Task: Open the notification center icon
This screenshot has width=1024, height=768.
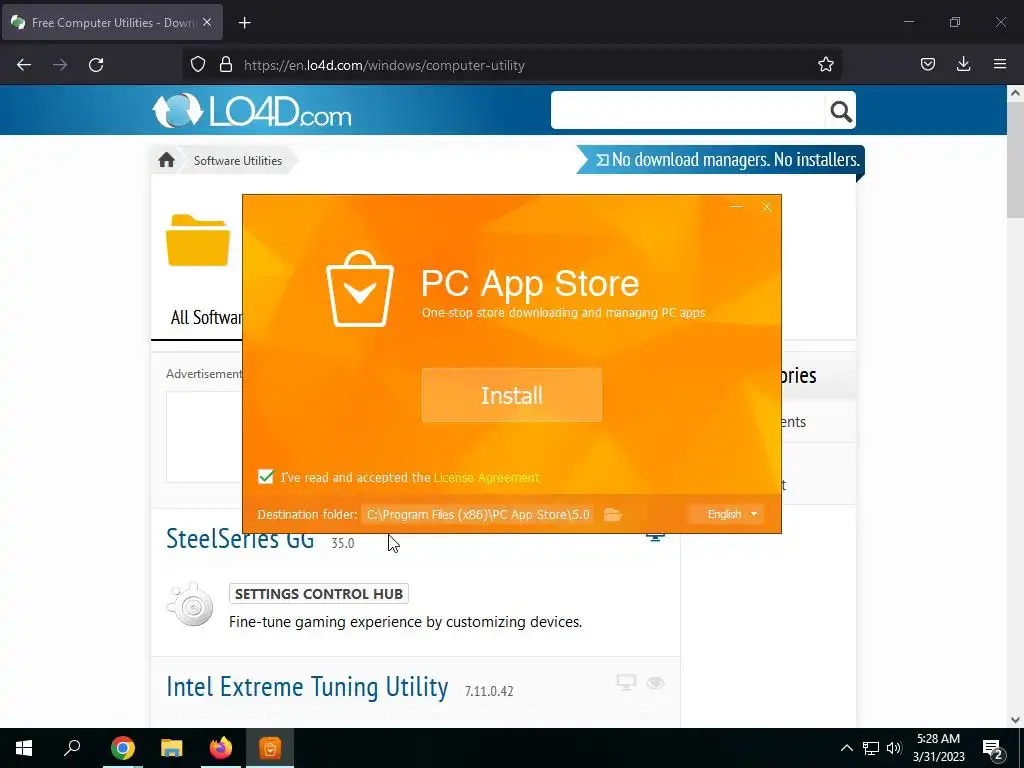Action: (x=992, y=748)
